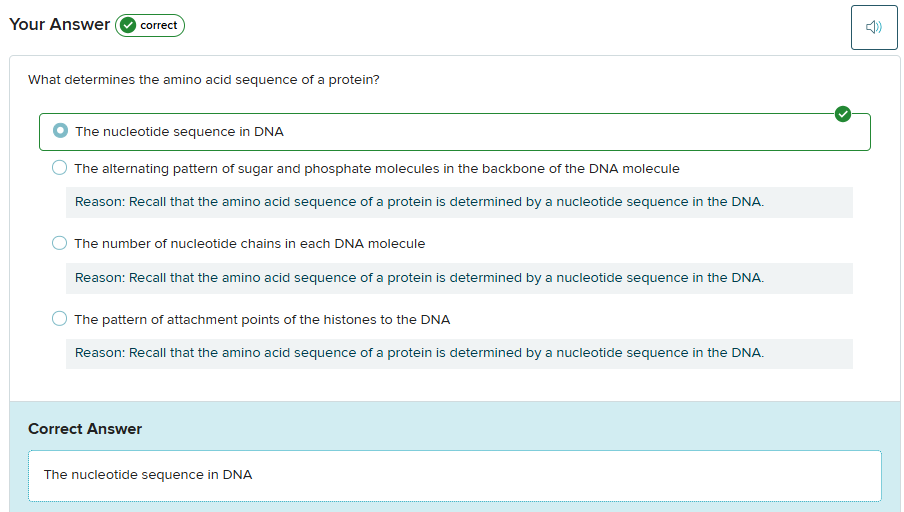904x512 pixels.
Task: Click the 'The nucleotide sequence in DNA' option text
Action: click(x=179, y=132)
